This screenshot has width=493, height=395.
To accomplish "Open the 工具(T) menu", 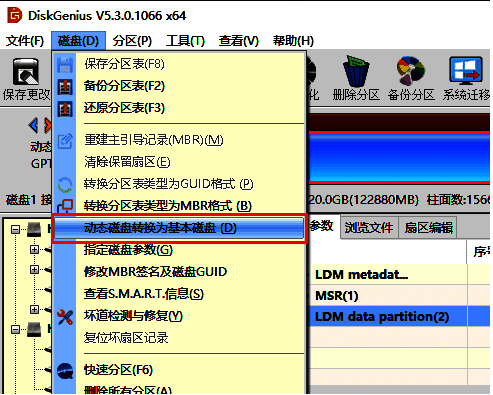I will 185,41.
